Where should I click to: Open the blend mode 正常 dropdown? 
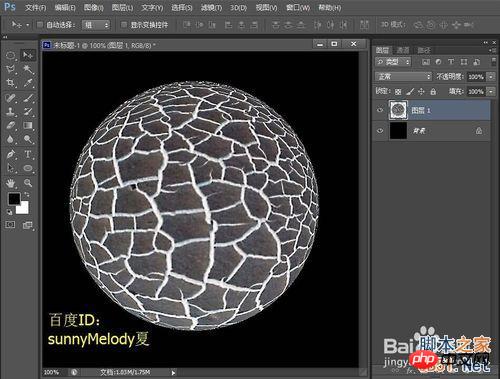tap(404, 77)
